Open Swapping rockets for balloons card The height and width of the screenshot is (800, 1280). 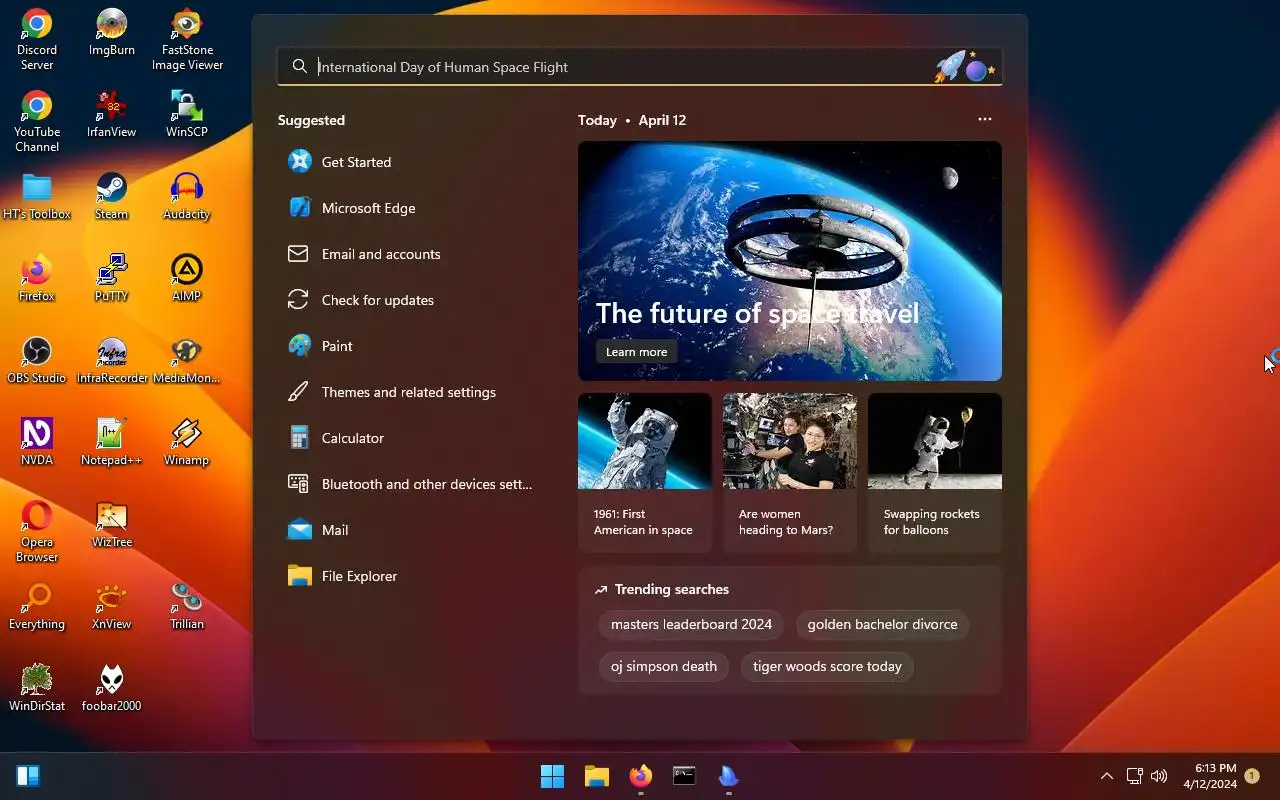point(935,472)
